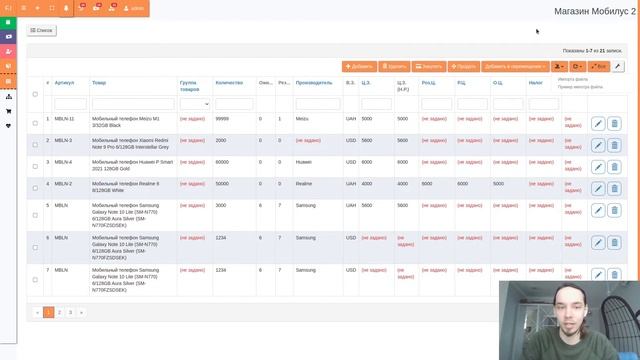This screenshot has width=640, height=360.
Task: Open the shopping cart sidebar icon
Action: (x=8, y=111)
